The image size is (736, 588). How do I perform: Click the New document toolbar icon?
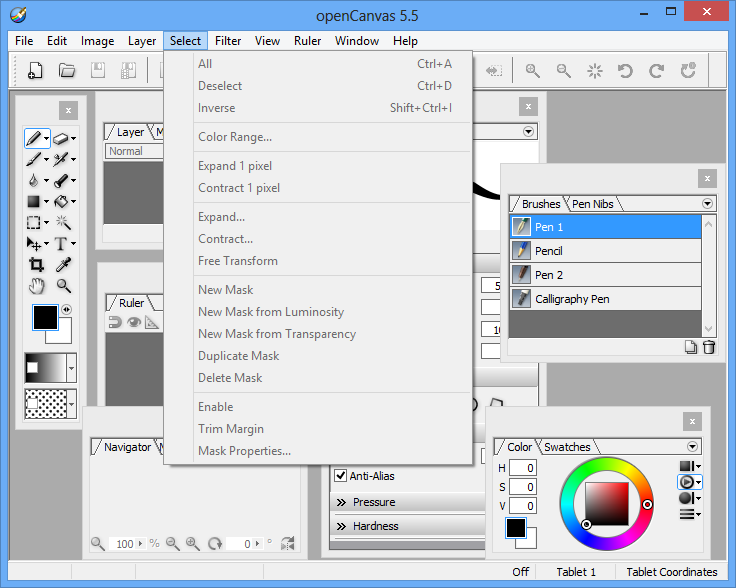coord(35,71)
